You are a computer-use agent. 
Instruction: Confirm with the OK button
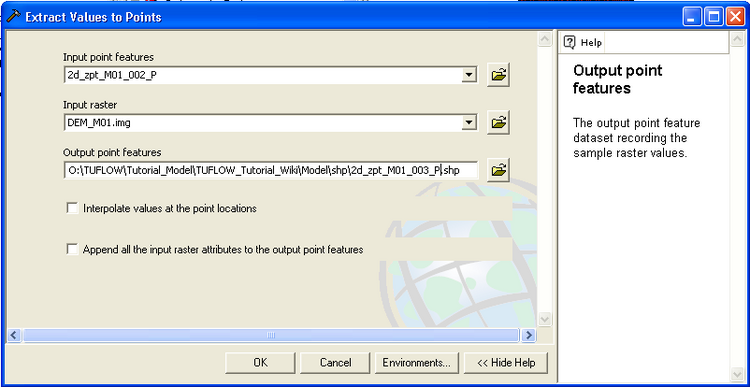click(260, 363)
